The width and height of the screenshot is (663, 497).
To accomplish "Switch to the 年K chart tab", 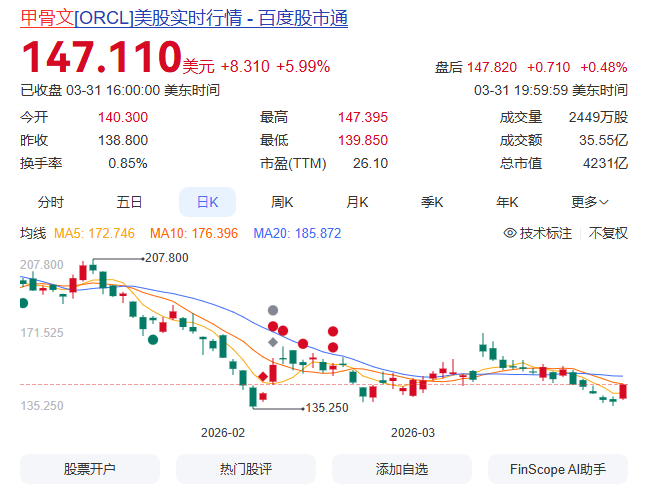I will click(507, 202).
